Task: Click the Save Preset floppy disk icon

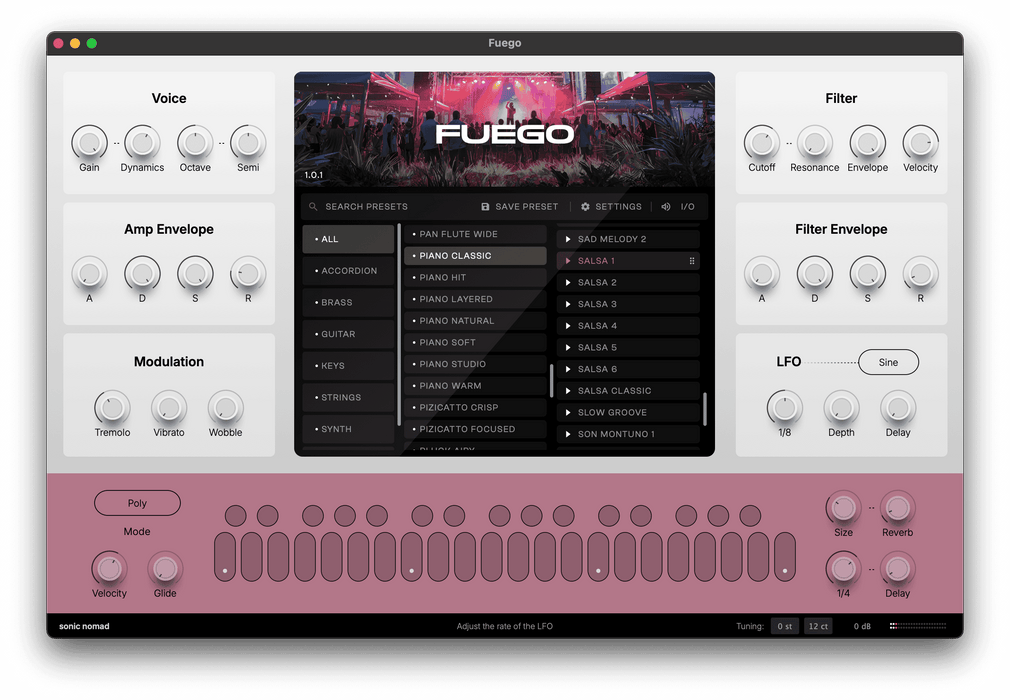Action: click(x=485, y=207)
